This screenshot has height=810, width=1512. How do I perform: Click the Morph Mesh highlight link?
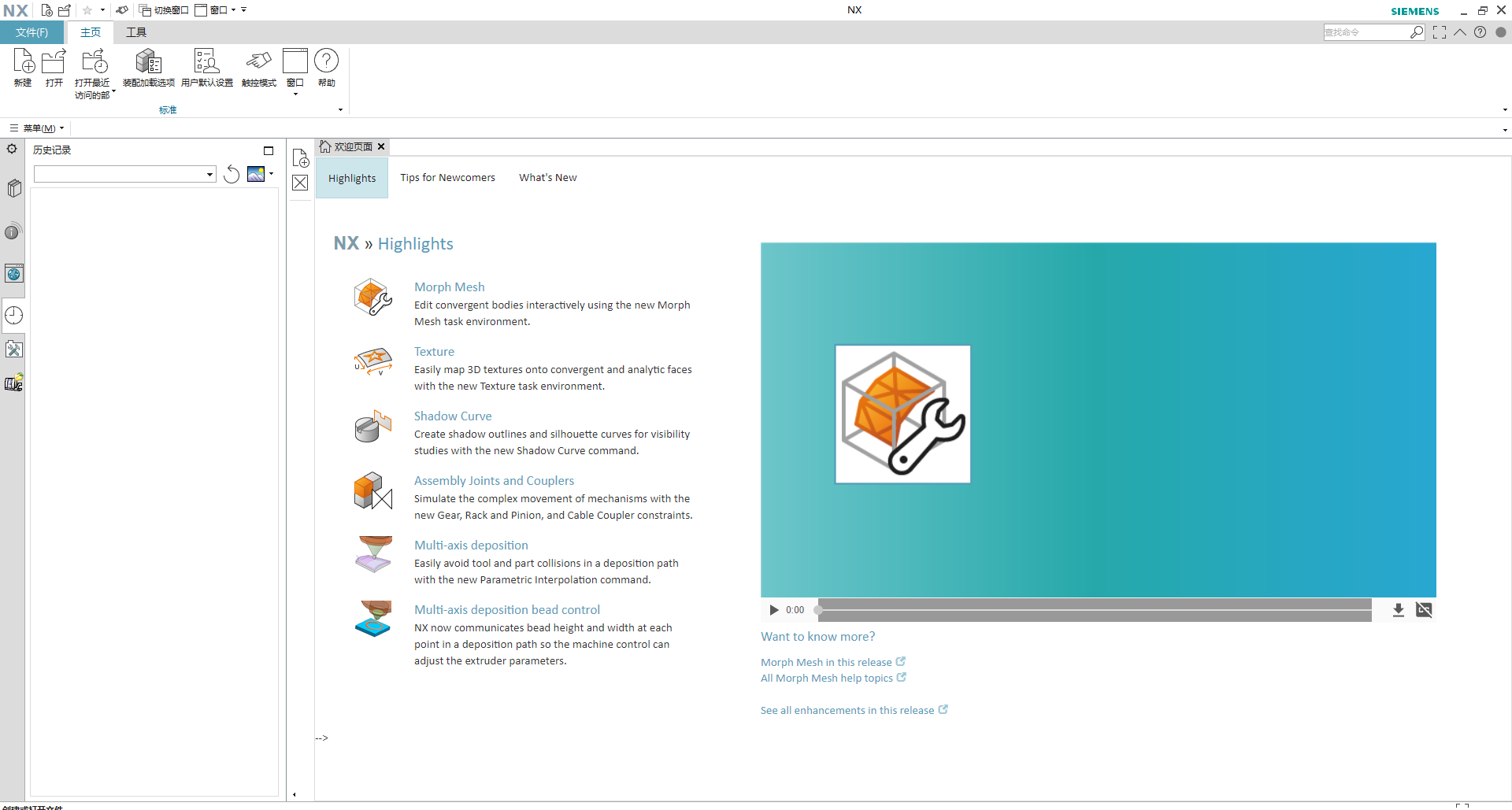coord(449,287)
